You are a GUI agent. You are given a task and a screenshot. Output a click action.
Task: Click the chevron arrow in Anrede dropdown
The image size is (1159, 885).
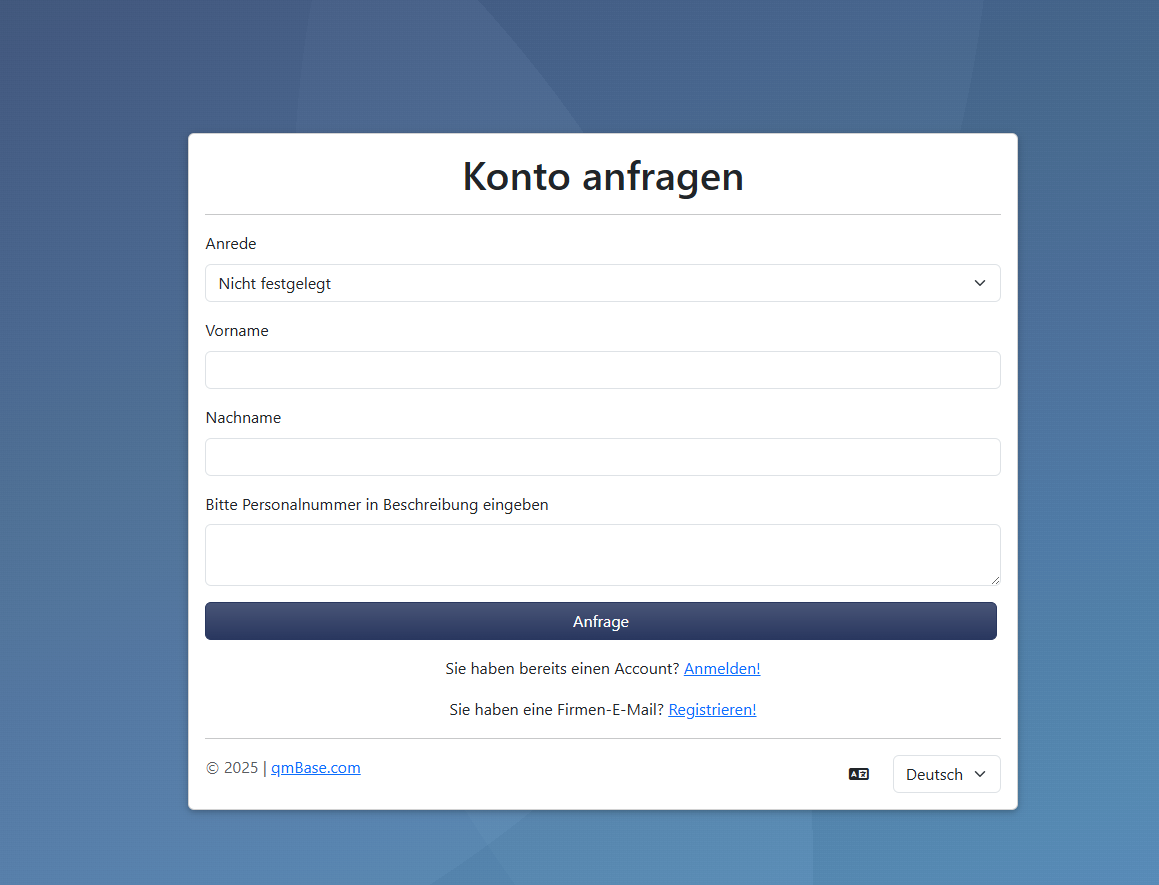pos(979,283)
